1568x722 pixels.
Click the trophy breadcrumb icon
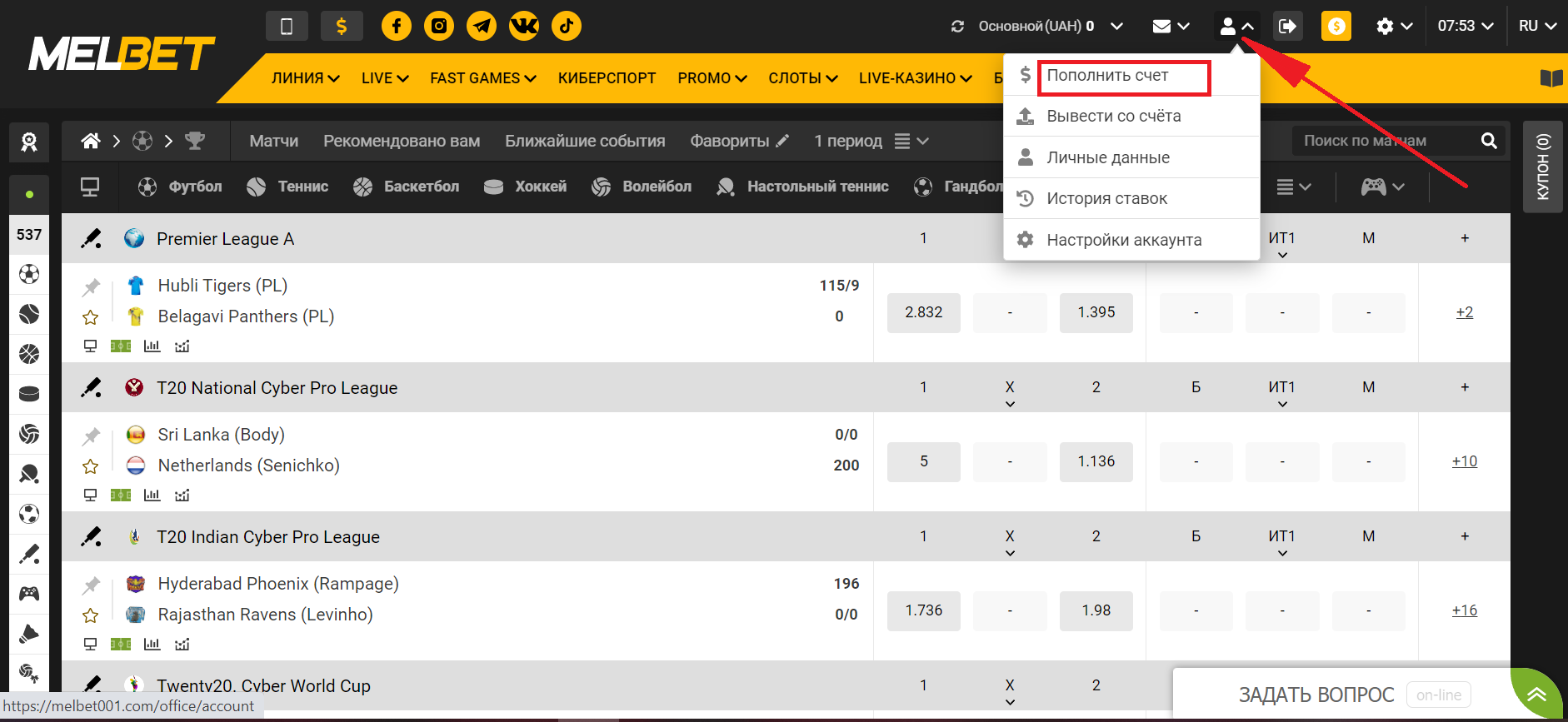coord(195,141)
